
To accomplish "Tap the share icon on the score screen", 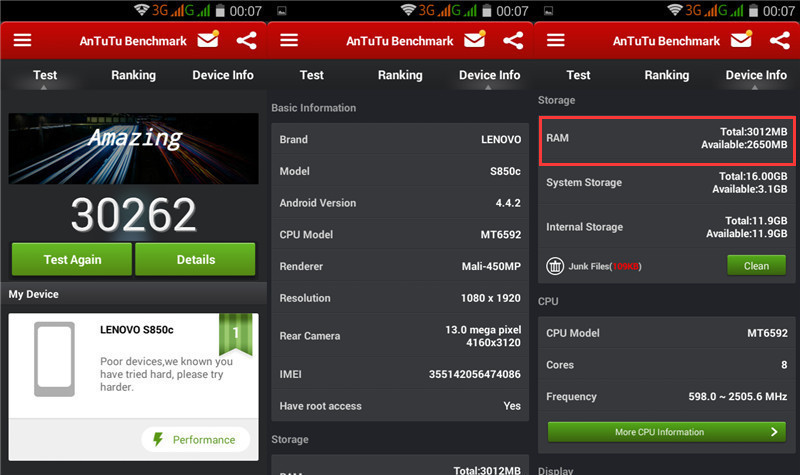I will tap(246, 41).
